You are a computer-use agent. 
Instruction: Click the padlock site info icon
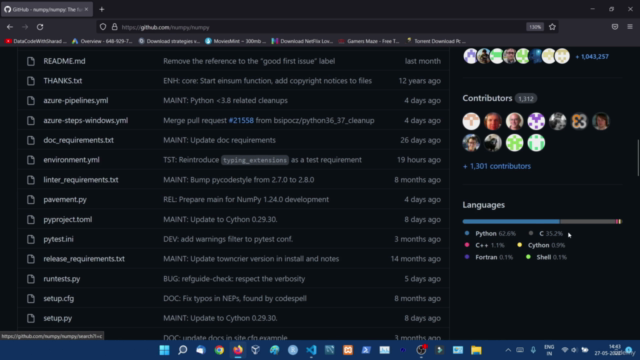pyautogui.click(x=115, y=27)
